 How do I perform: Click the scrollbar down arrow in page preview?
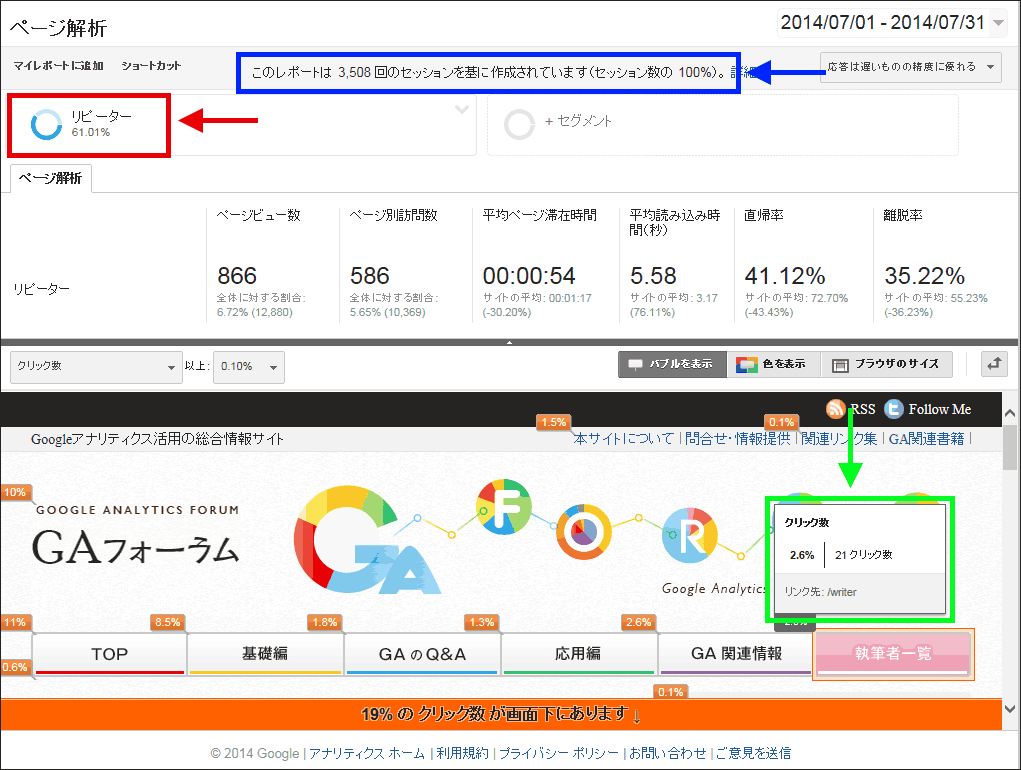(1009, 709)
